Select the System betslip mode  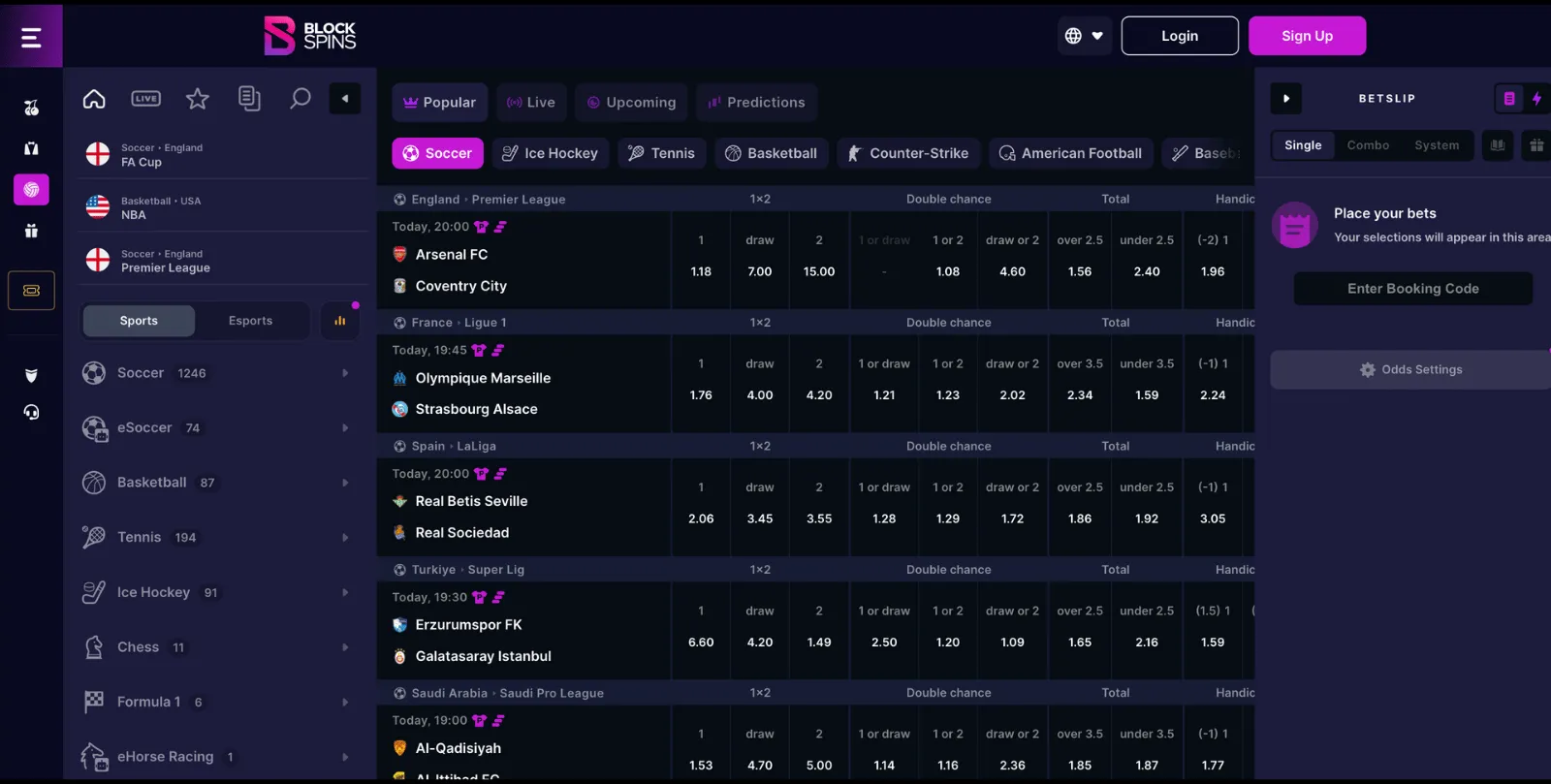click(x=1437, y=145)
